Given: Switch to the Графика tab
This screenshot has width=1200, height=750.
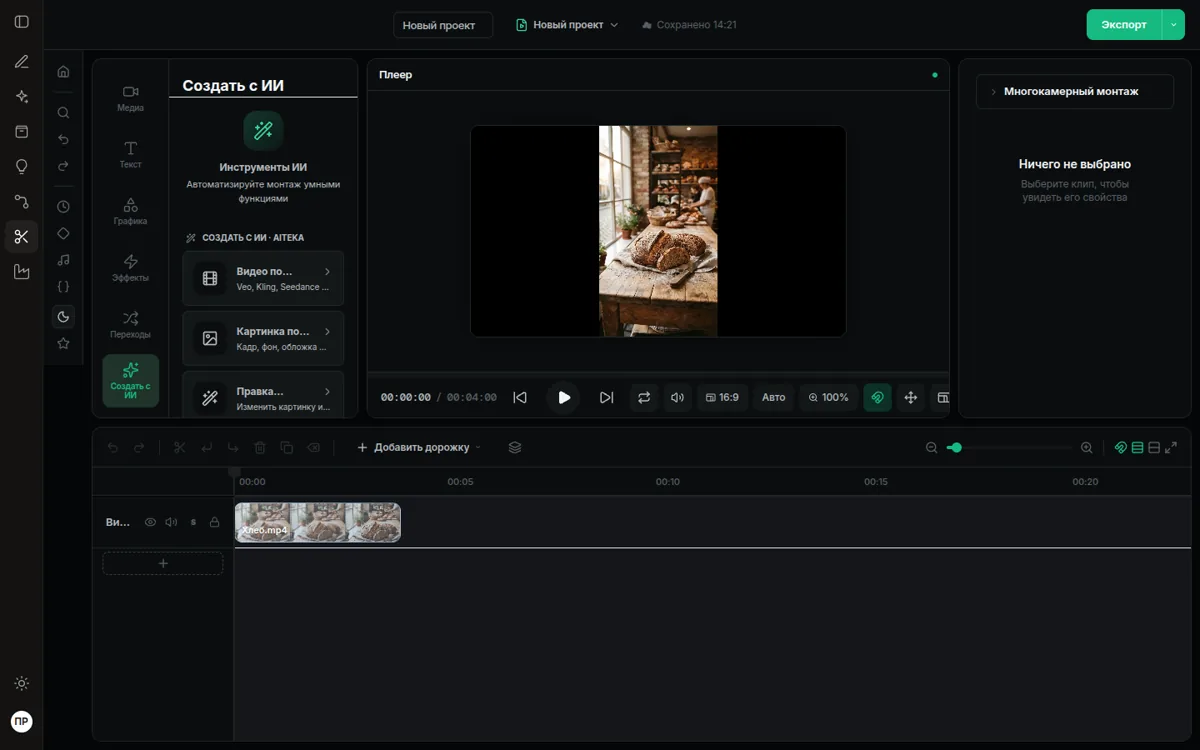Looking at the screenshot, I should click(x=130, y=211).
